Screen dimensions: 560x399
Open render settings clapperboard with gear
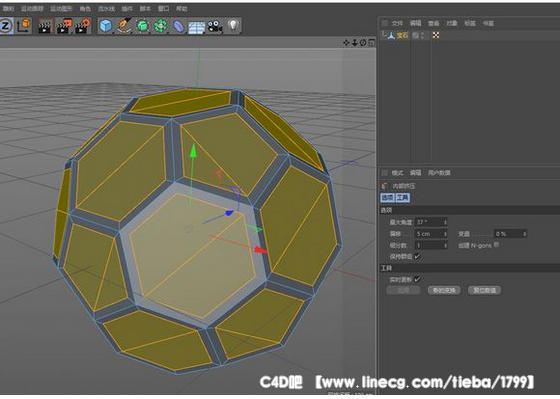[82, 26]
